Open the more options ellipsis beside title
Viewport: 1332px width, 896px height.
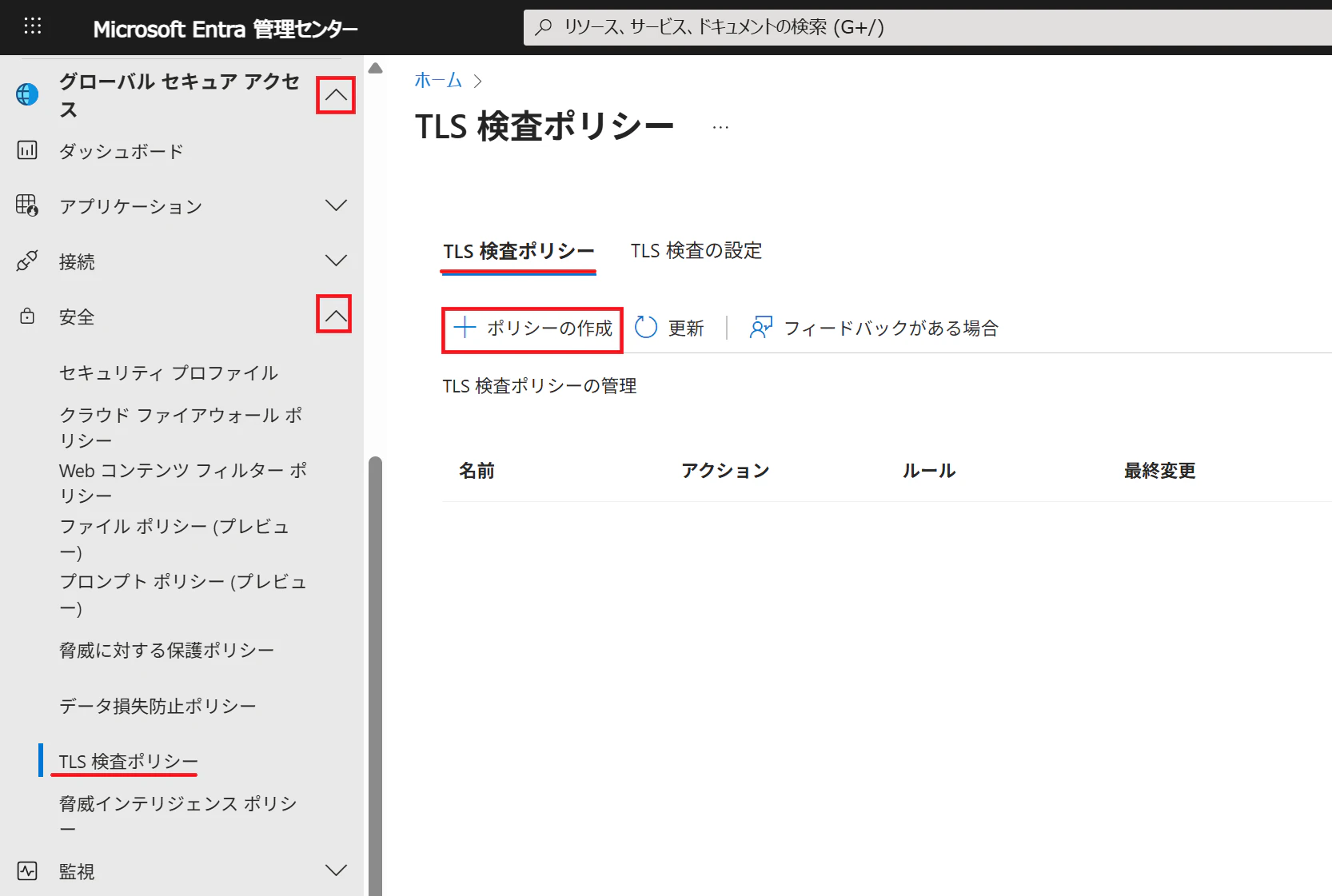[720, 127]
